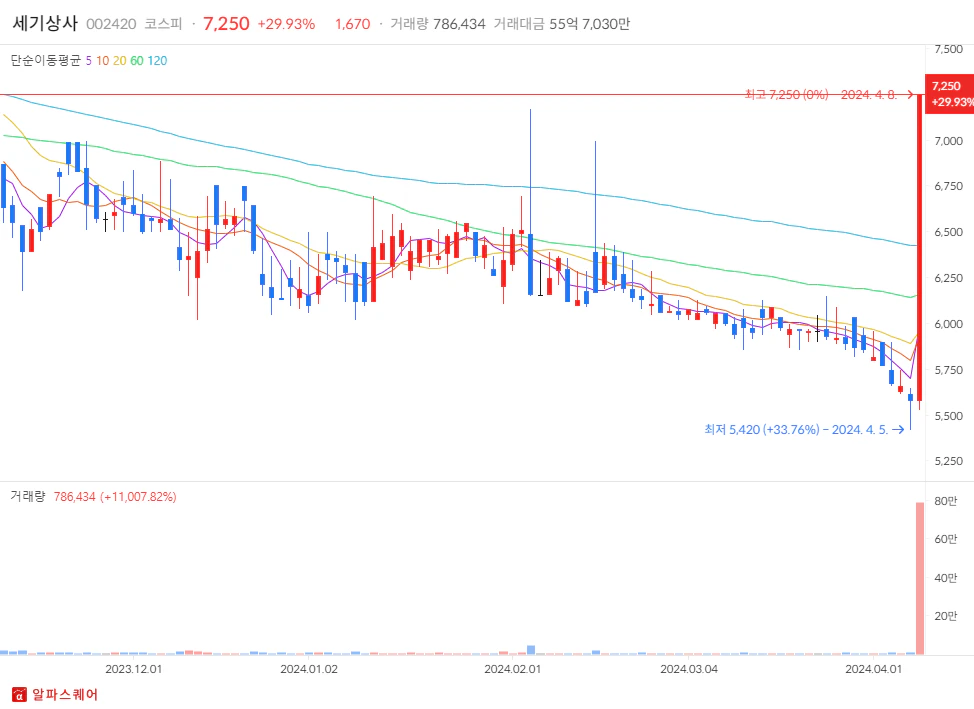Click the 거래량 volume panel label

28,496
